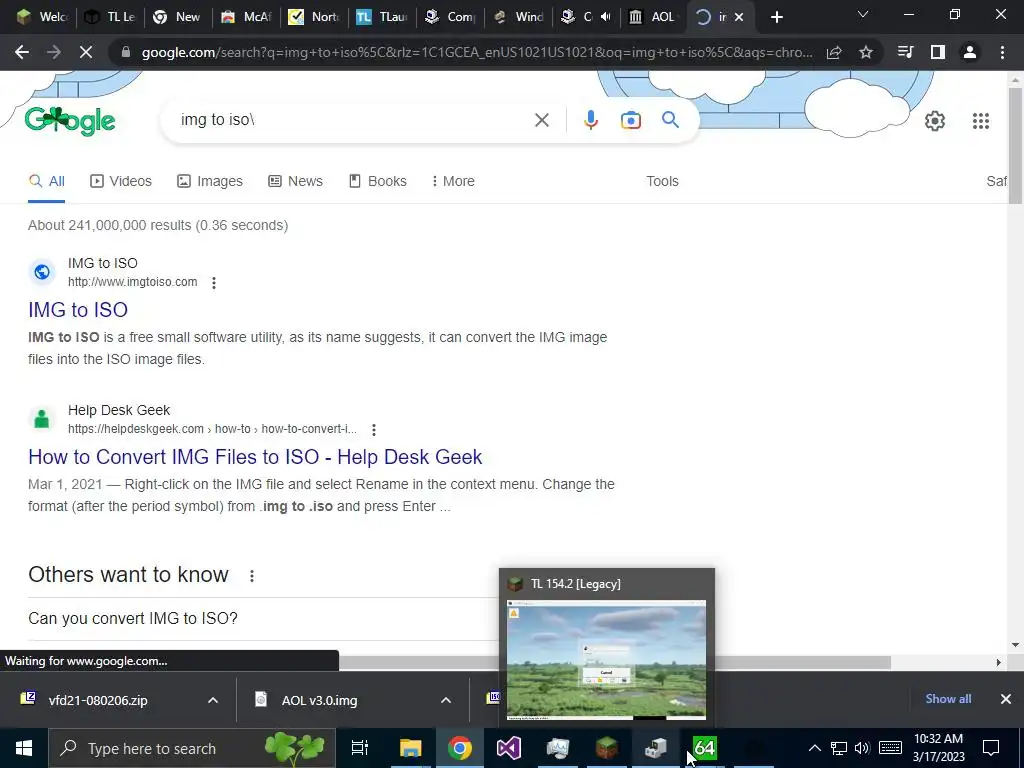Search by voice microphone icon
The image size is (1024, 768).
pyautogui.click(x=590, y=120)
